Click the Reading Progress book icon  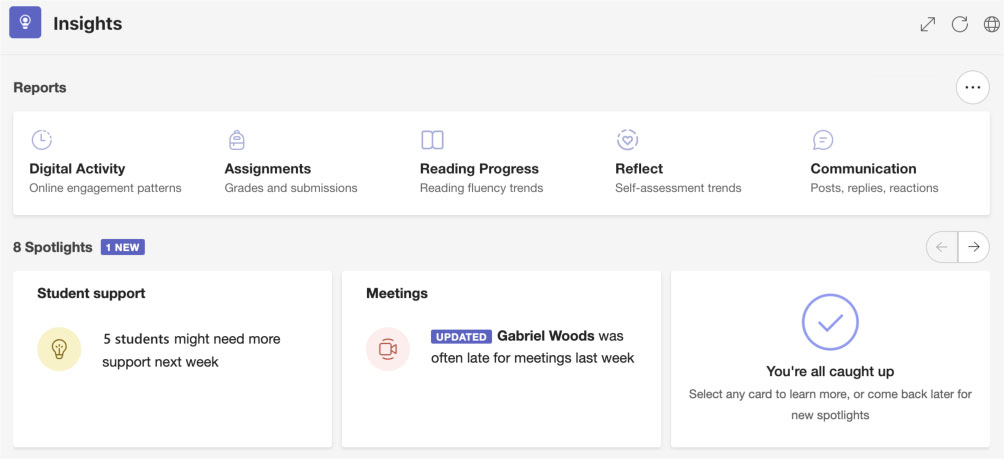pos(432,140)
